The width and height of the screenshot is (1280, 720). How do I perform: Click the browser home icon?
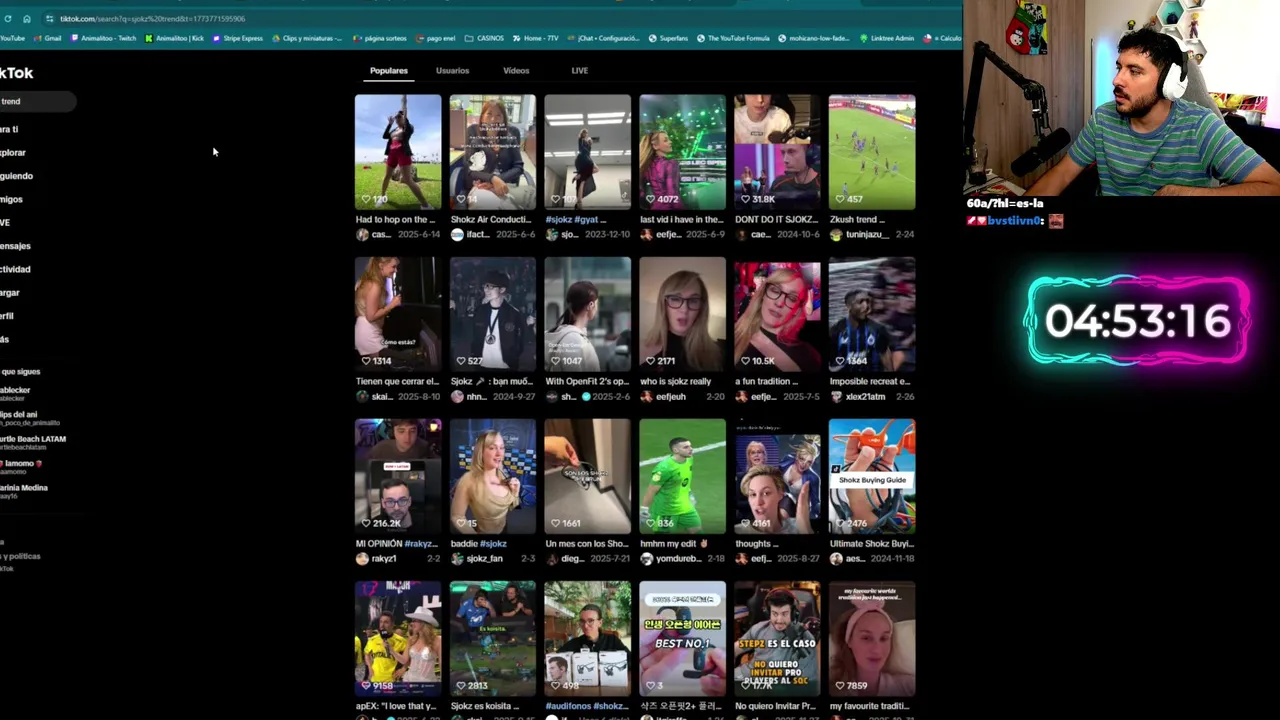26,18
